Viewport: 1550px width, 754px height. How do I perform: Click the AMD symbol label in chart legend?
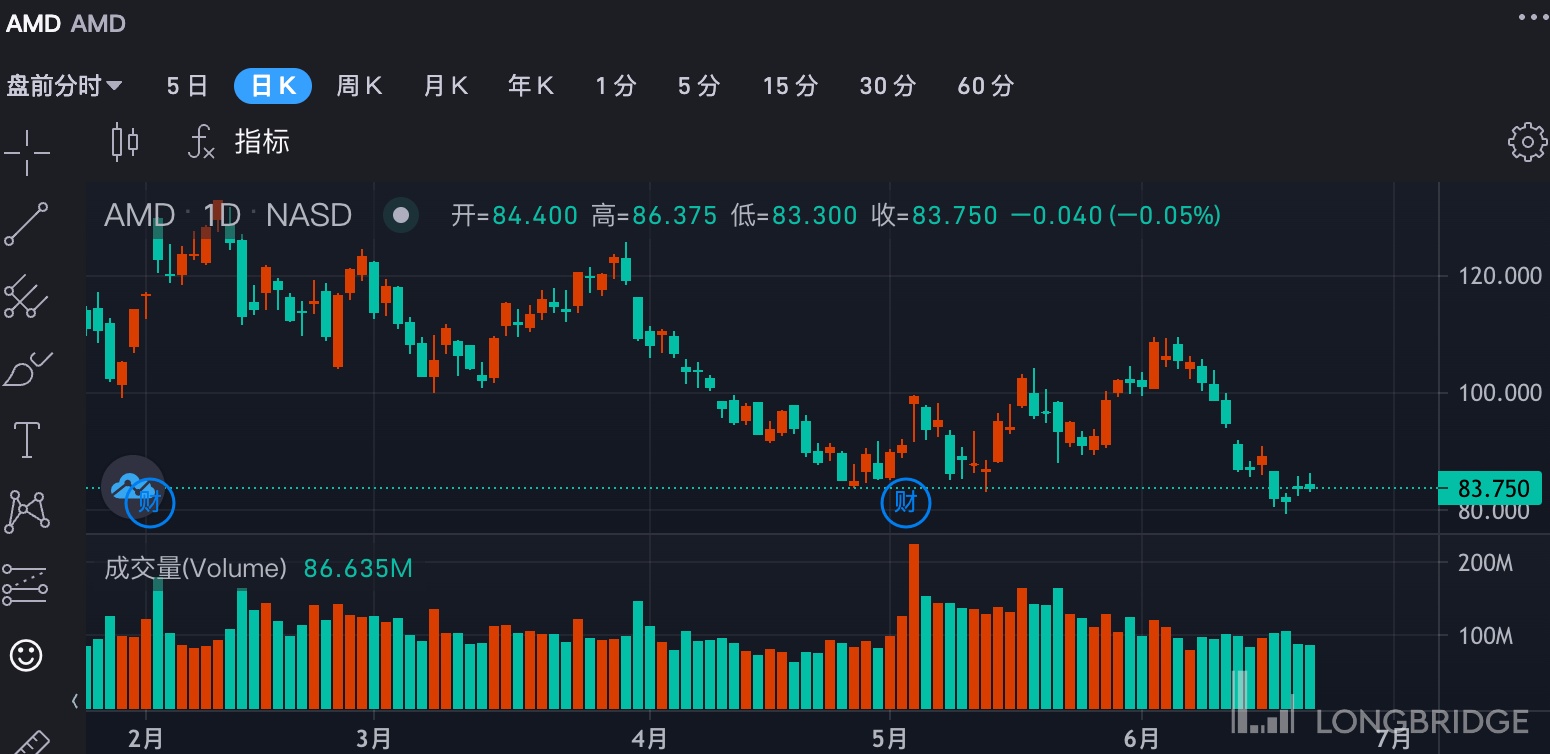(x=139, y=215)
